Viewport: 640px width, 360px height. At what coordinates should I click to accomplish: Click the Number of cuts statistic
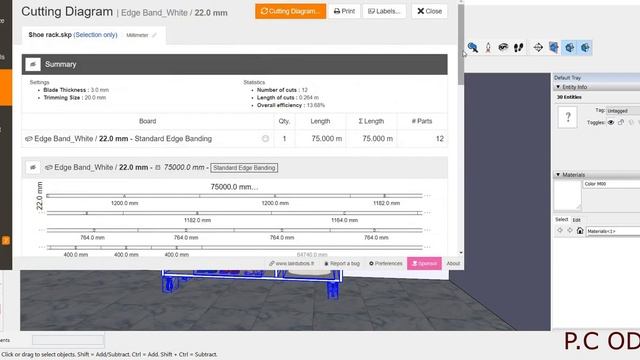[x=282, y=90]
